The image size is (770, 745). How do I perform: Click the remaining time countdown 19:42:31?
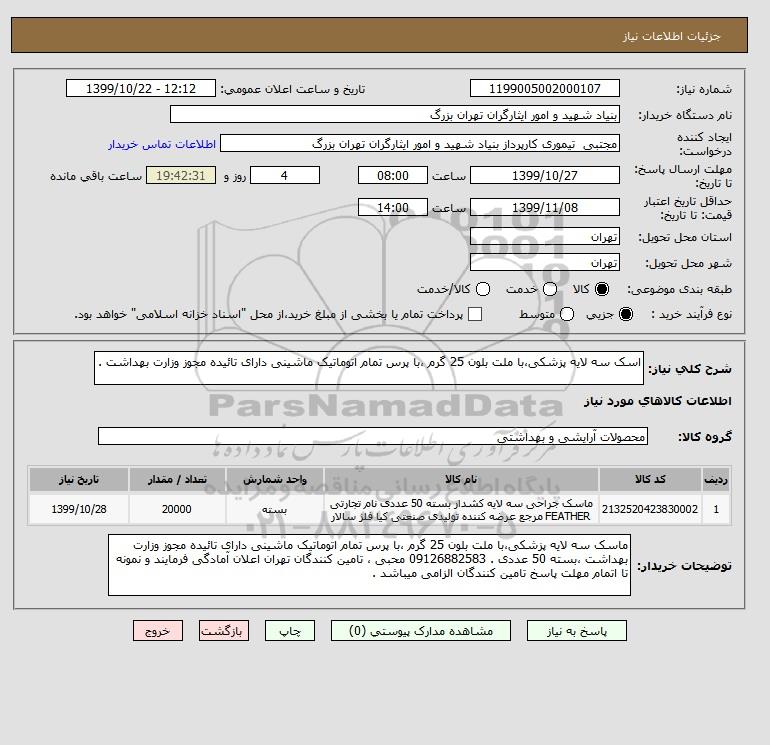coord(181,175)
